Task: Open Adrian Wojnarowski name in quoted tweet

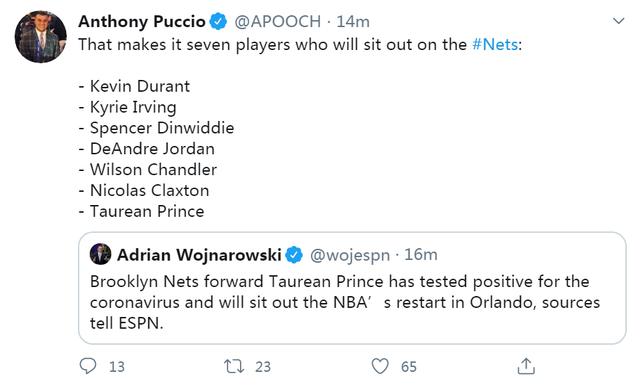Action: pyautogui.click(x=199, y=255)
